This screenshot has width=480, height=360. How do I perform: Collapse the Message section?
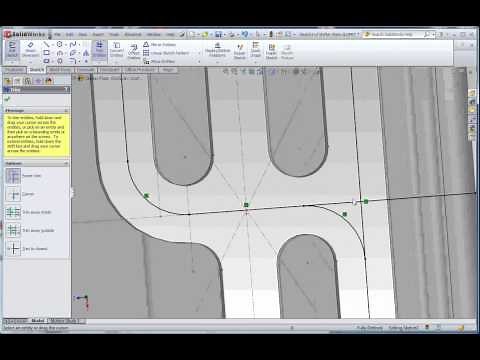click(x=66, y=110)
